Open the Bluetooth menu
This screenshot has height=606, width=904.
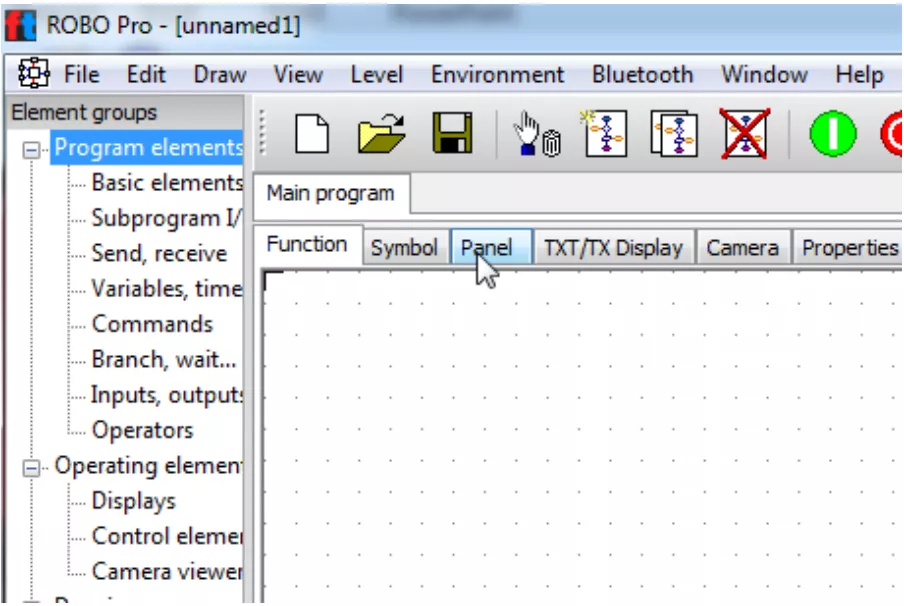coord(642,74)
